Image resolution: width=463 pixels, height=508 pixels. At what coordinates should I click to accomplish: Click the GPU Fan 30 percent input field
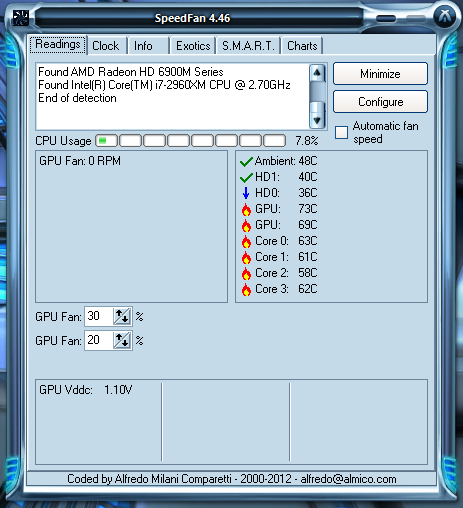click(99, 316)
